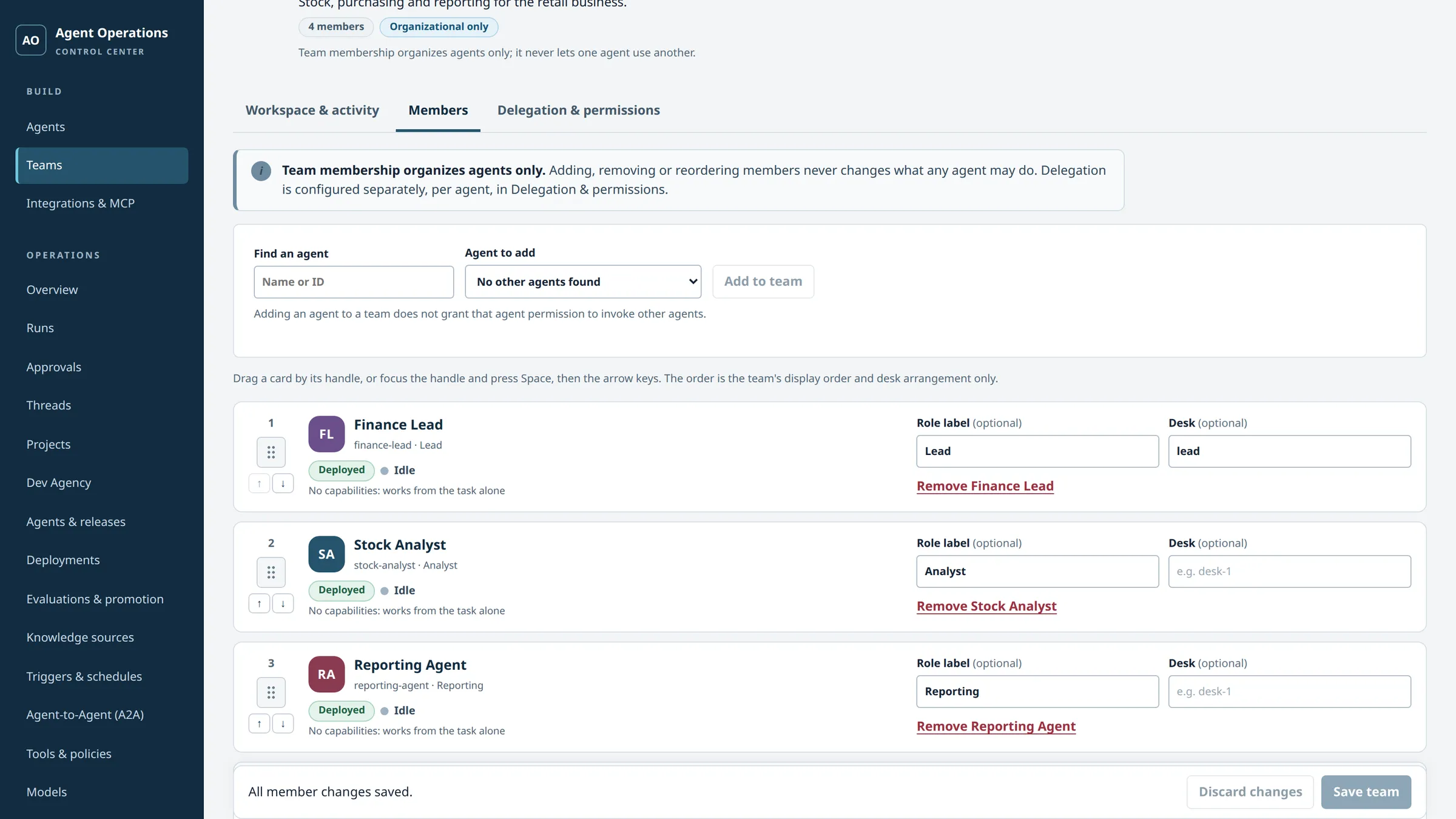This screenshot has width=1456, height=819.
Task: Click the RA avatar of Reporting Agent
Action: point(326,674)
